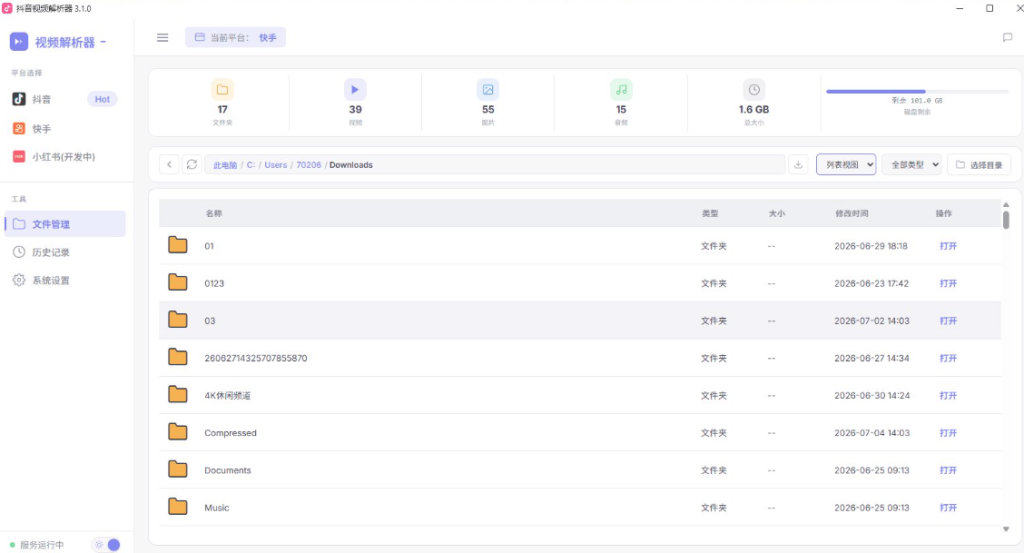Select the 小红书(开发中) platform icon
The image size is (1024, 553).
[x=19, y=157]
